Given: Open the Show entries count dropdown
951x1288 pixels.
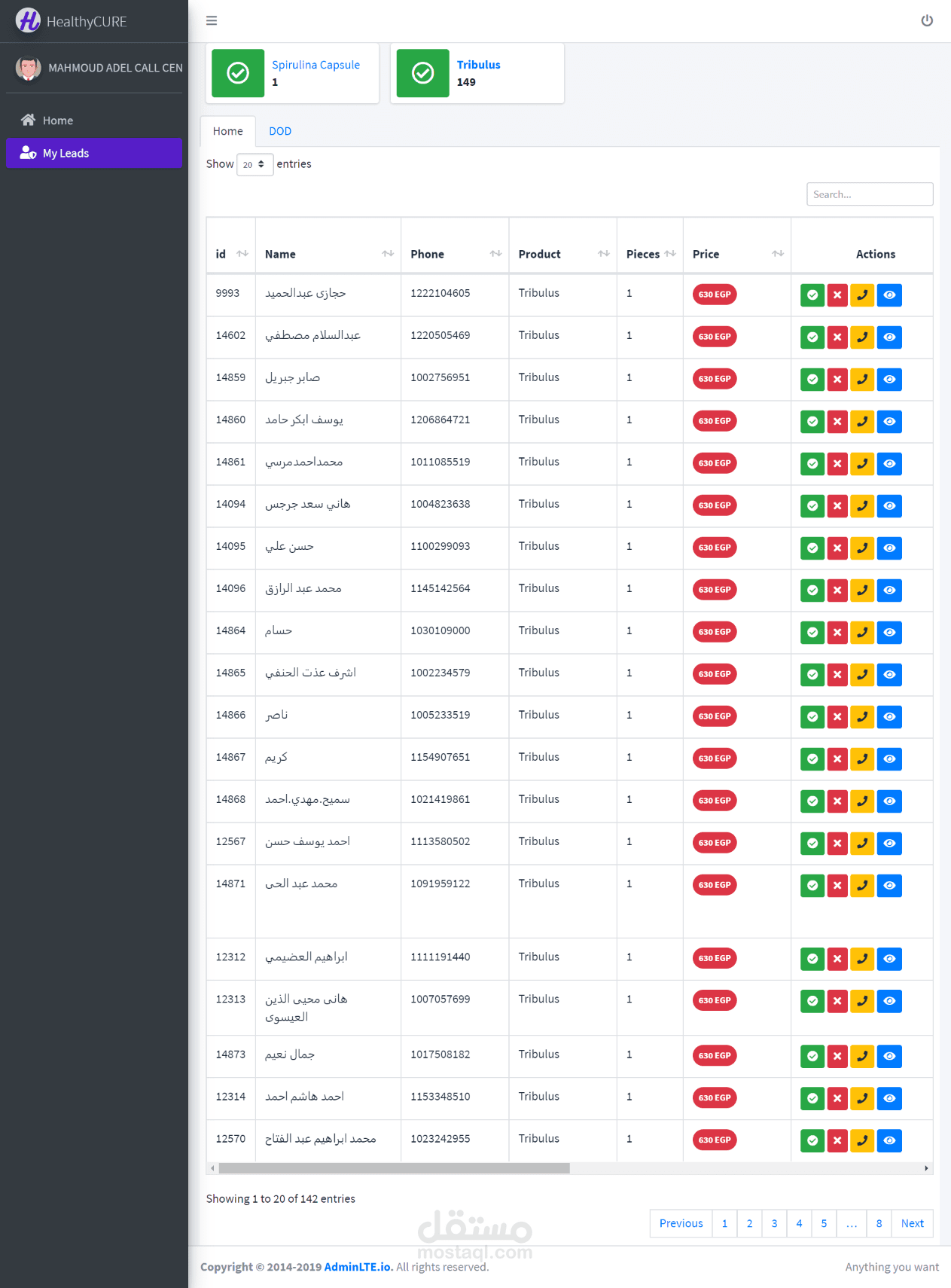Looking at the screenshot, I should pos(255,164).
